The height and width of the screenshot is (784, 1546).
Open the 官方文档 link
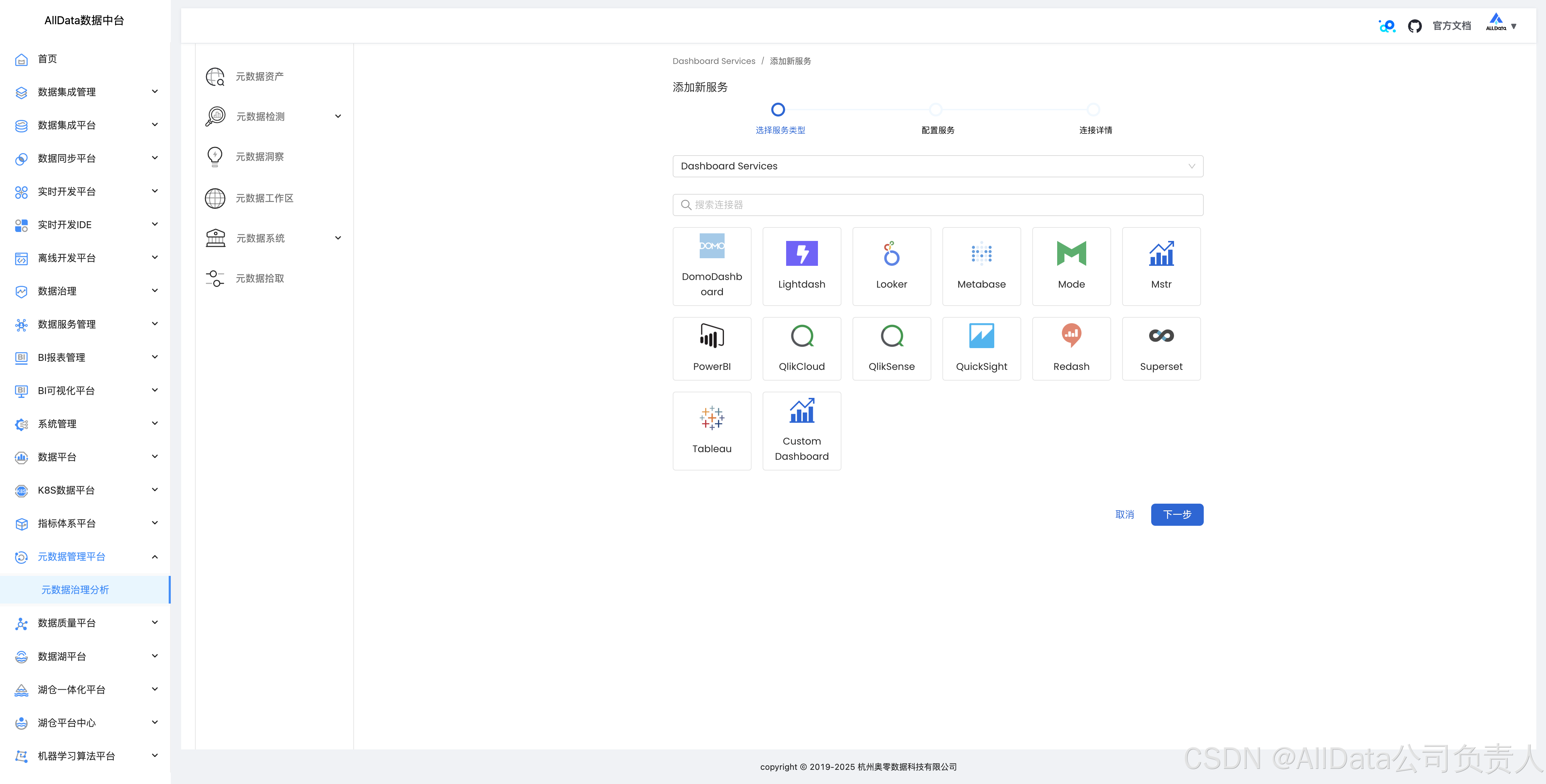[1452, 26]
